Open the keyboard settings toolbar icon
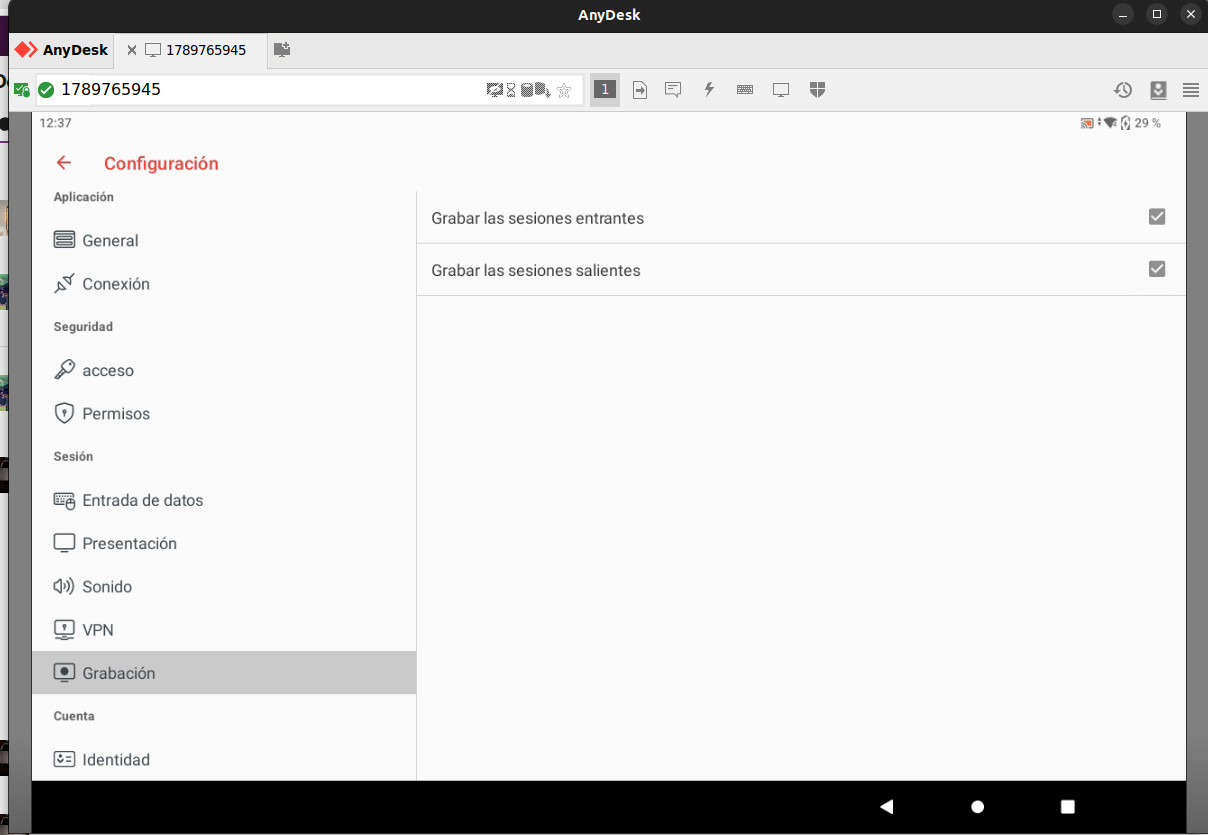The image size is (1208, 835). coord(745,90)
